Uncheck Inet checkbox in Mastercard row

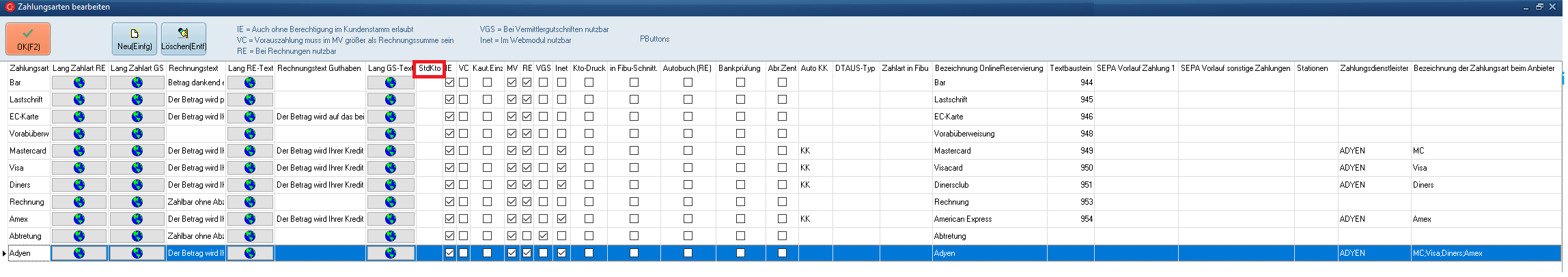pos(561,151)
